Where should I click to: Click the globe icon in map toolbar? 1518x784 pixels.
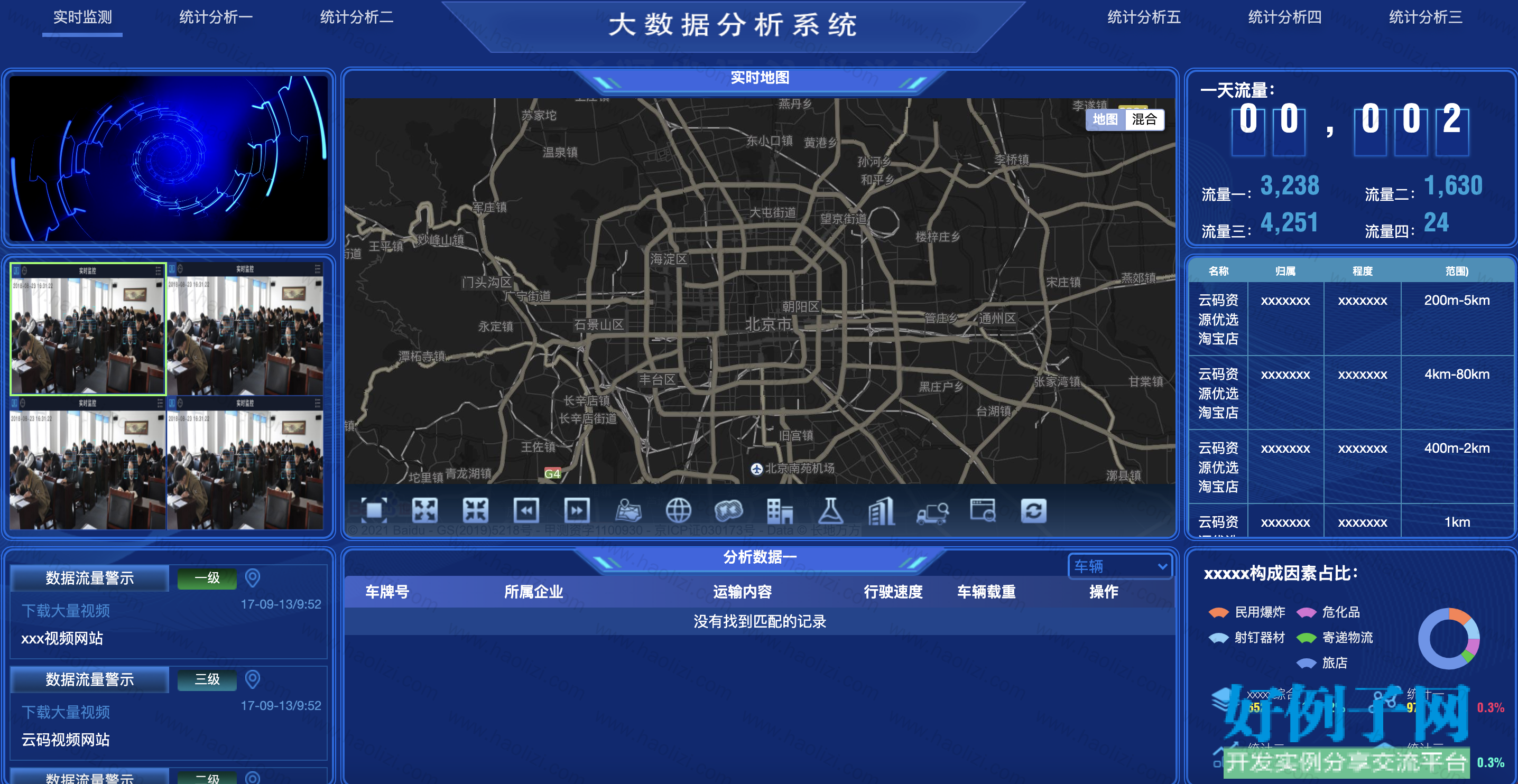coord(678,510)
